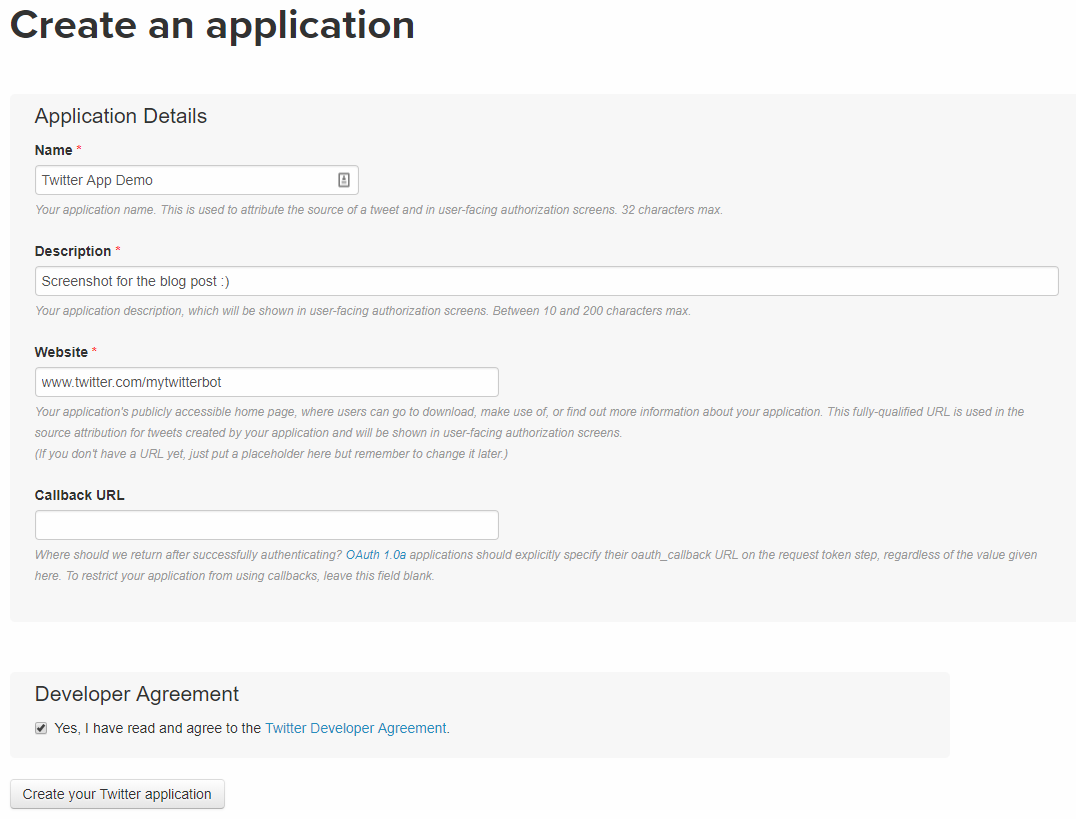Viewport: 1076px width, 819px height.
Task: Open the OAuth 1.0a link
Action: (x=375, y=555)
